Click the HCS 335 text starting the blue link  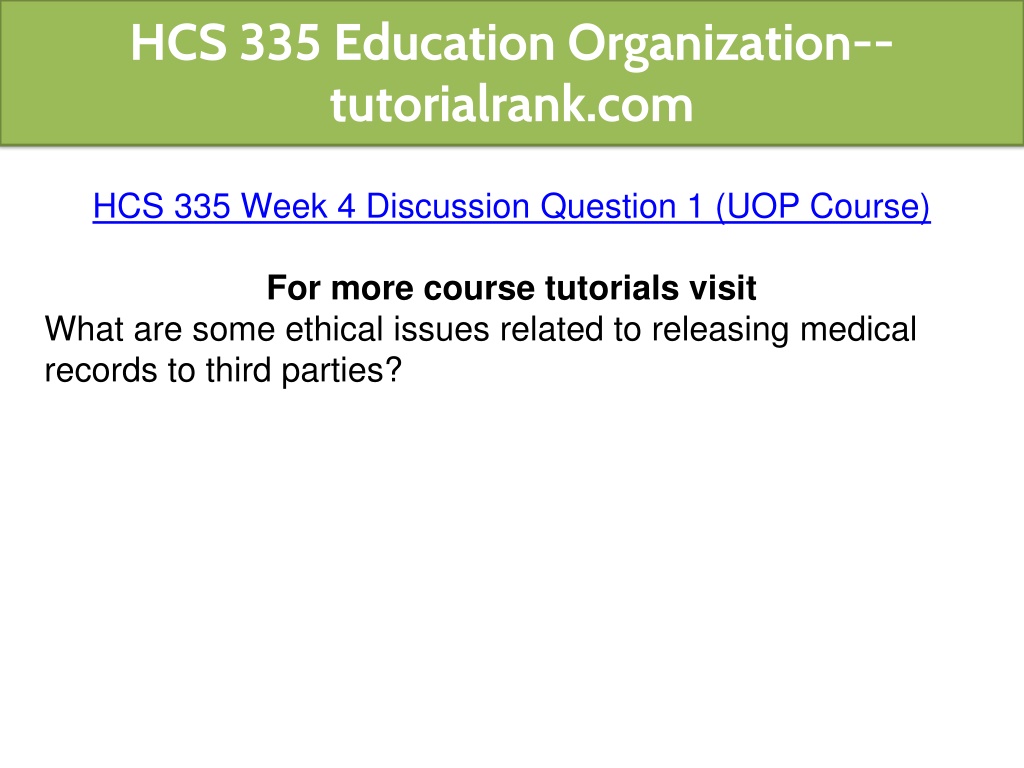click(161, 206)
